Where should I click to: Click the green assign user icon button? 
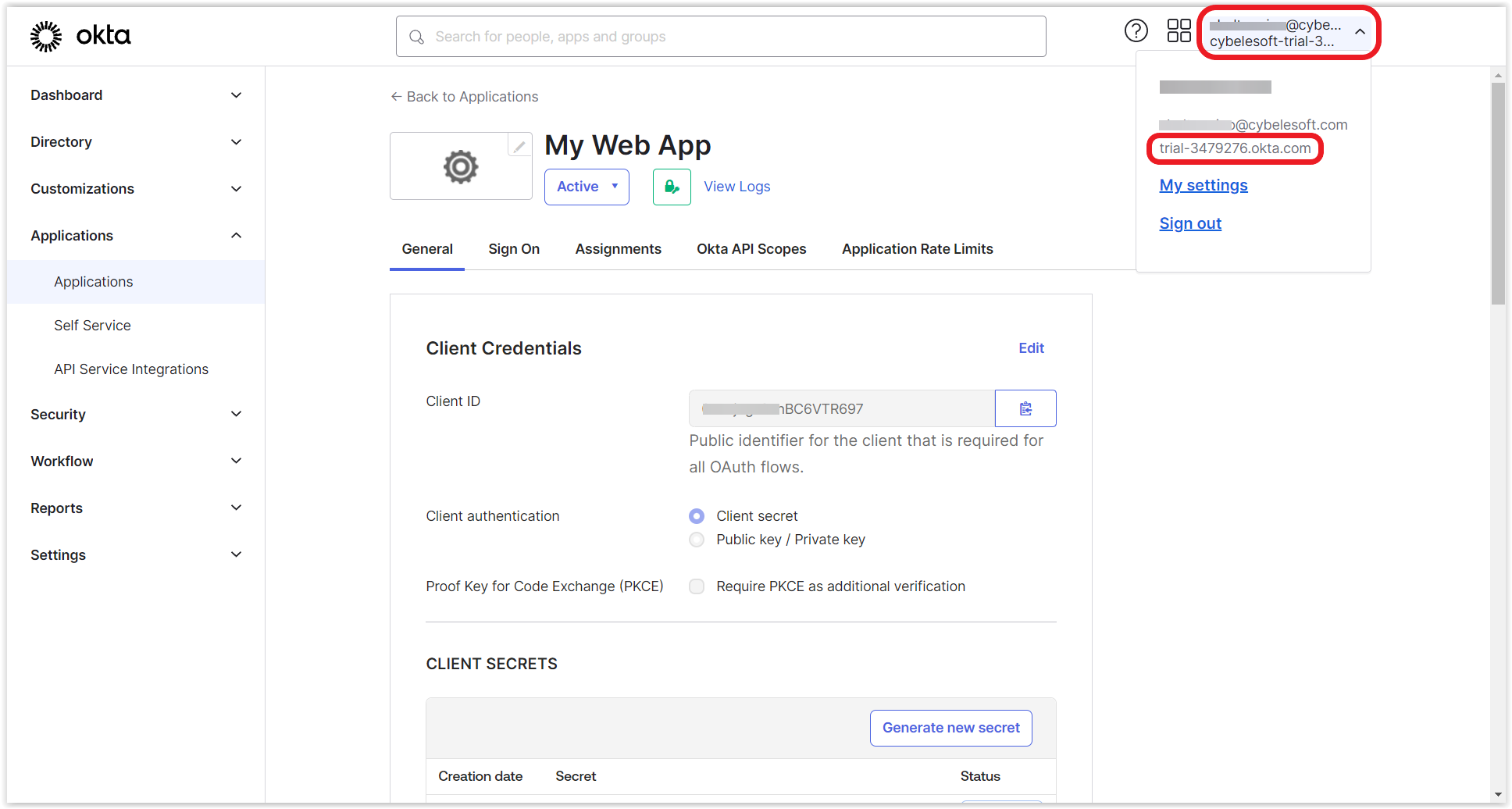[x=672, y=187]
